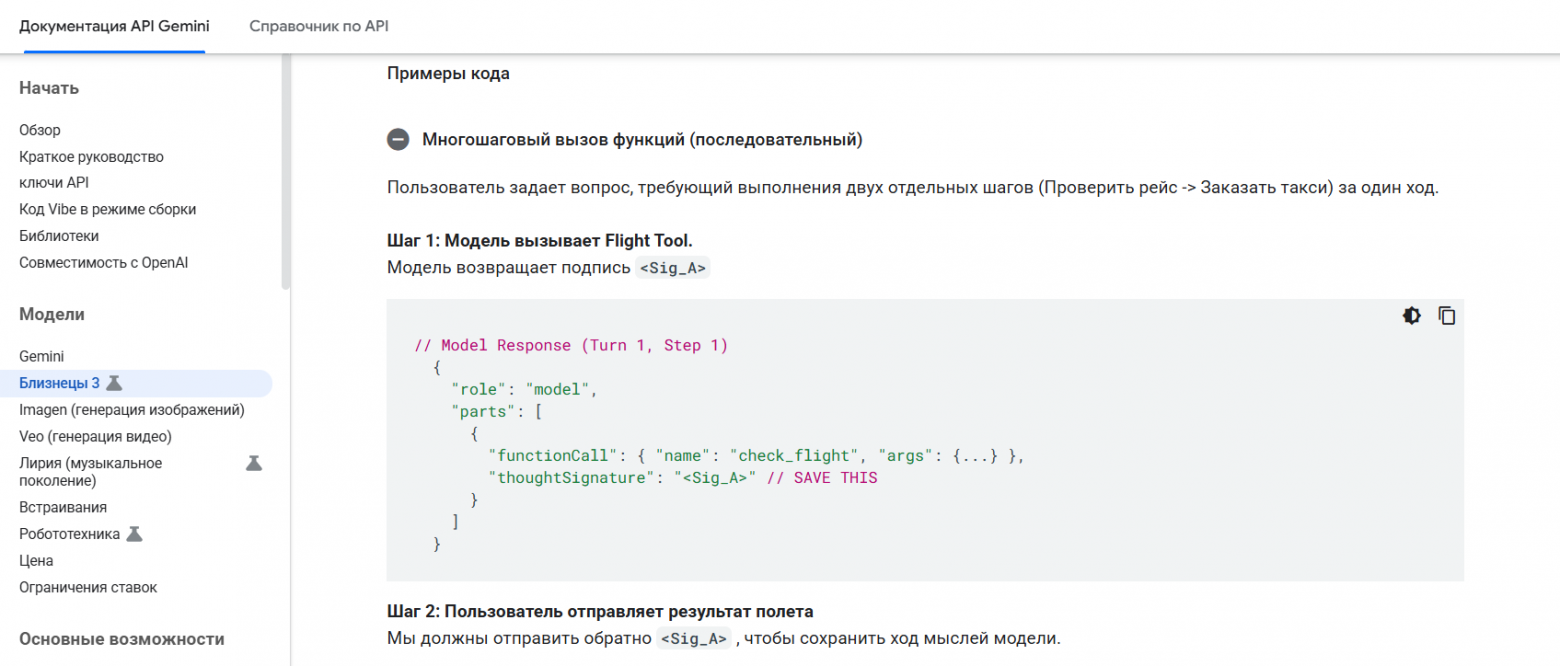
Task: Select the Документация API Gemini tab
Action: tap(113, 27)
